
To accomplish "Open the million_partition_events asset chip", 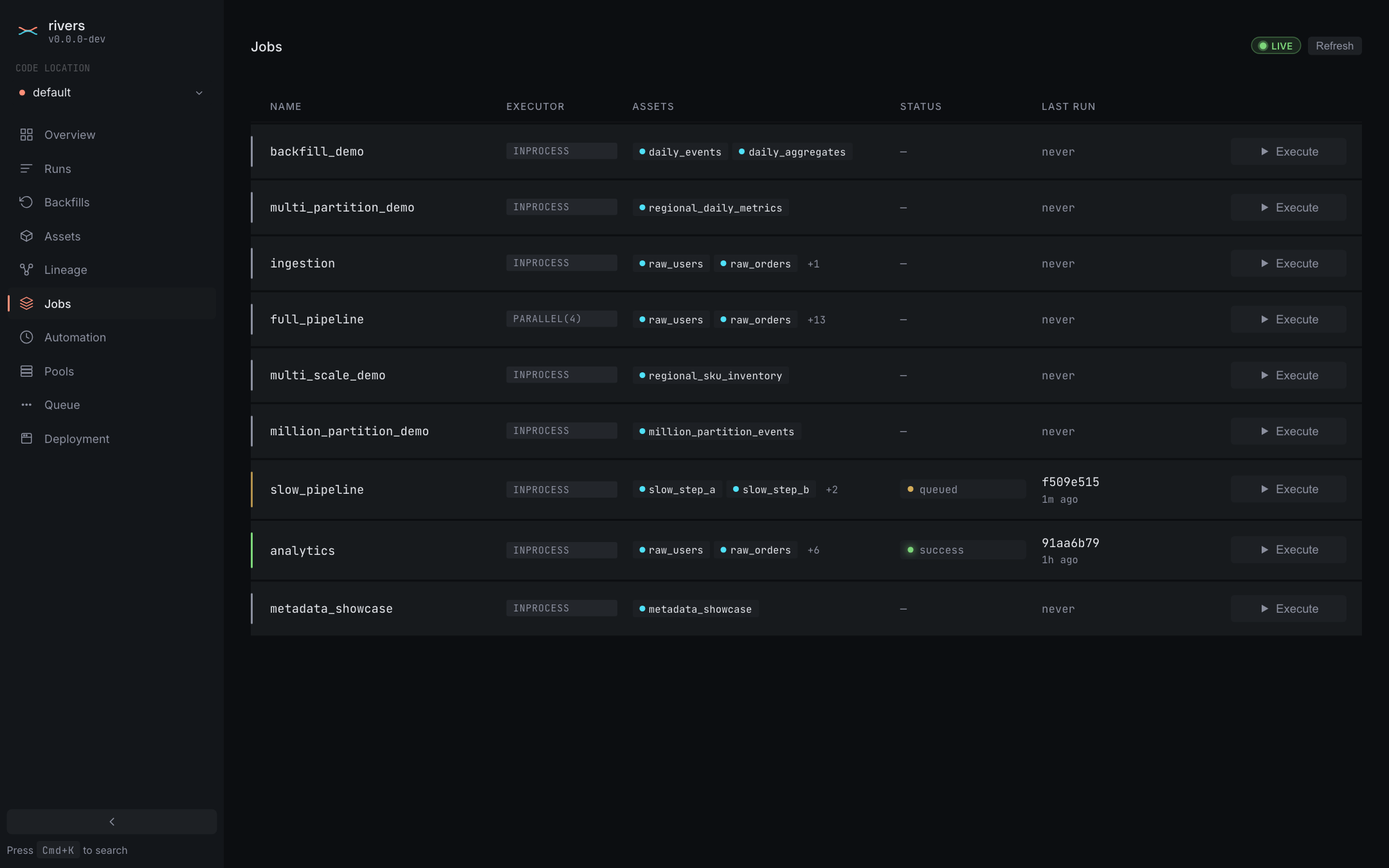I will click(x=716, y=431).
